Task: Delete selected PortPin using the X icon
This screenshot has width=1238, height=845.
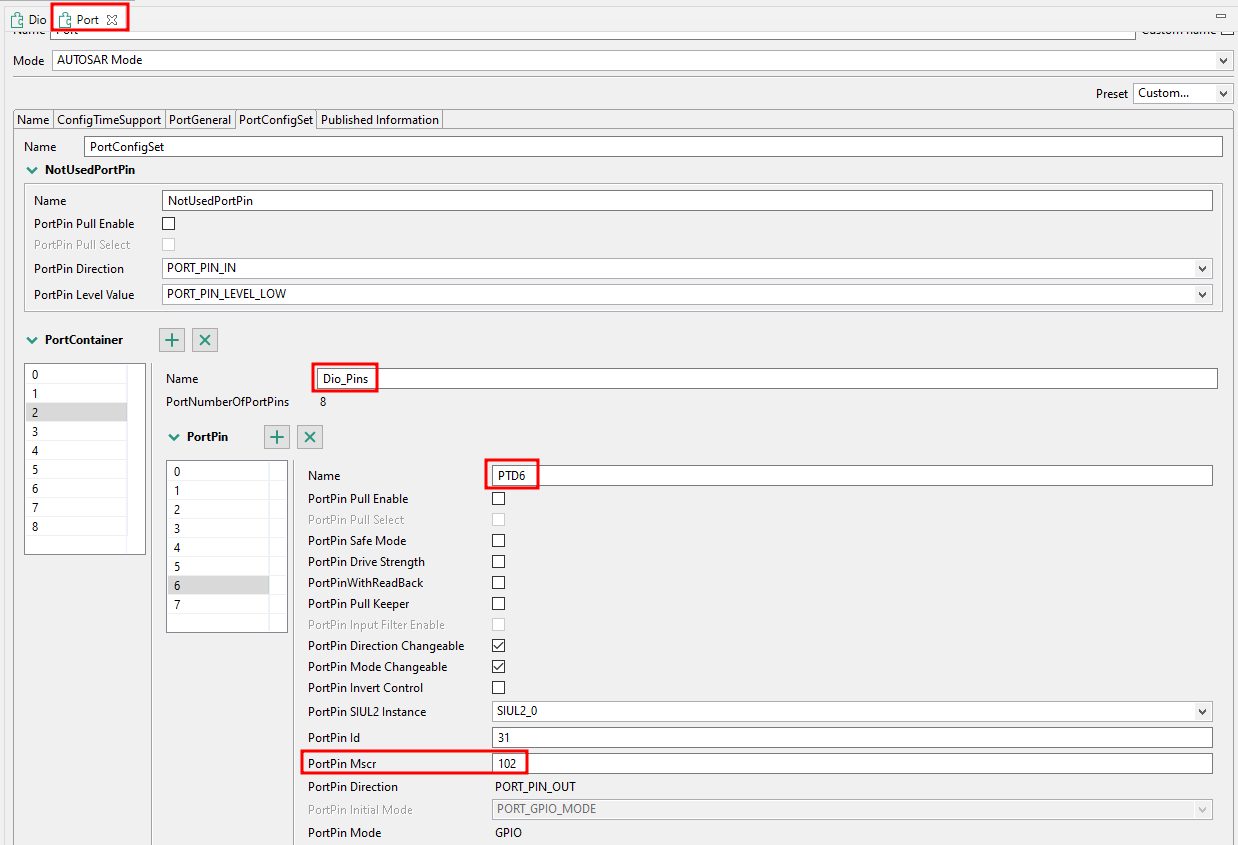Action: (309, 437)
